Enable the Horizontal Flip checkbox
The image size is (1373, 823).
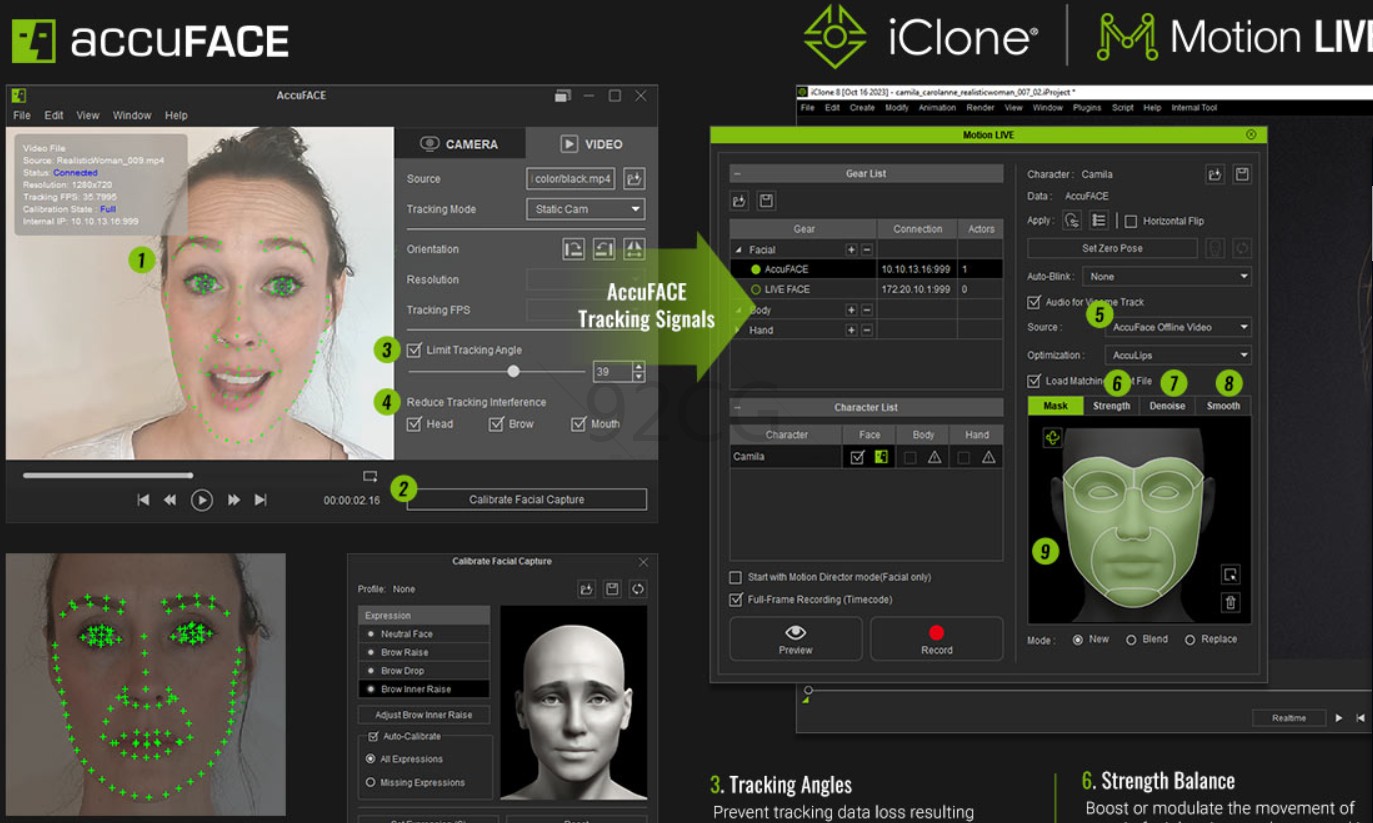click(1131, 221)
